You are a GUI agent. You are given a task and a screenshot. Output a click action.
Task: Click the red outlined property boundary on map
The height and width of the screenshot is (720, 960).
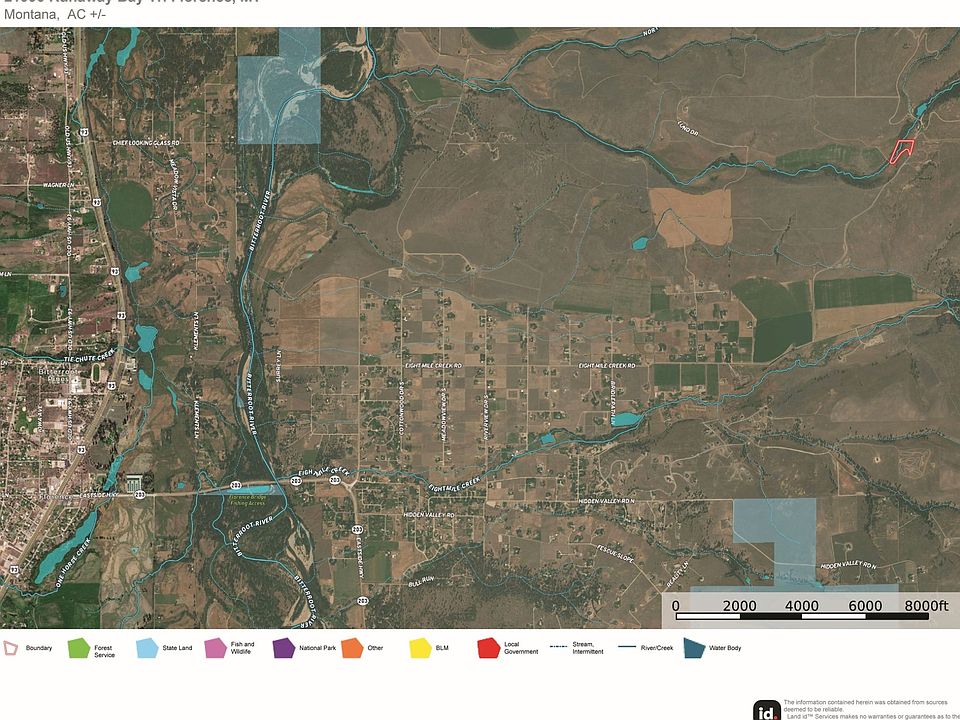tap(902, 150)
